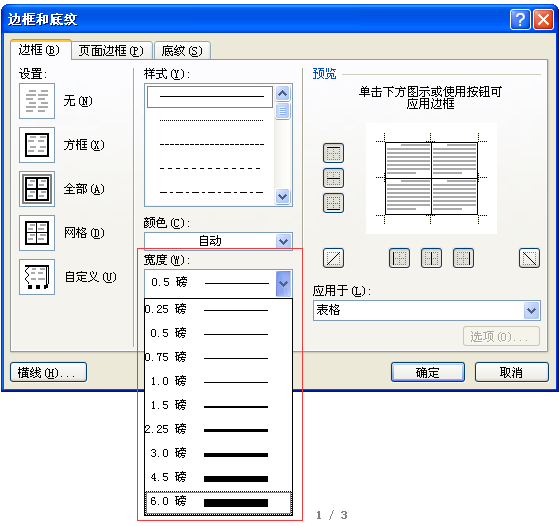Select the solid line style
The width and height of the screenshot is (559, 526).
coord(210,96)
